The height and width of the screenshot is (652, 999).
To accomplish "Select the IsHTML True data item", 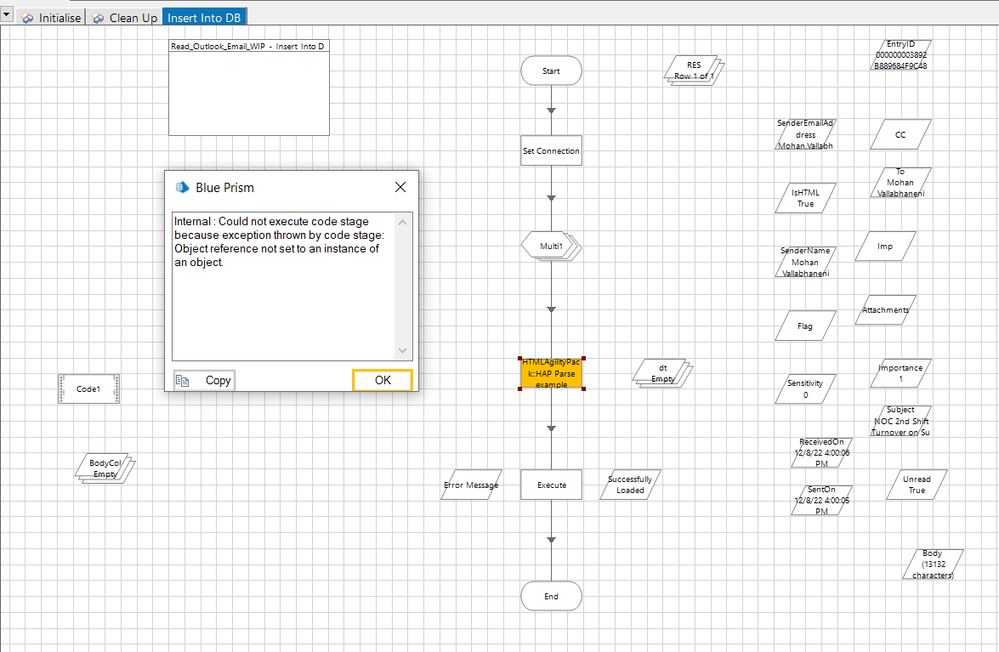I will tap(805, 198).
